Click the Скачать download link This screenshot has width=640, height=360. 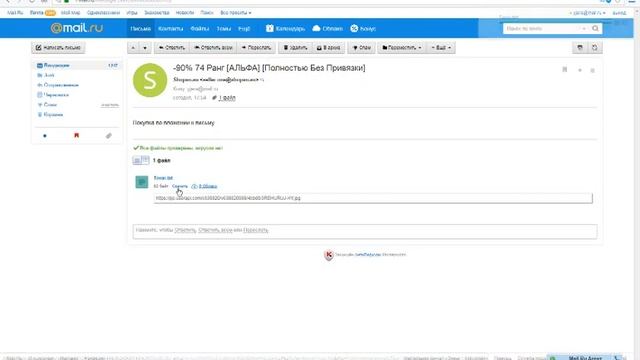[180, 186]
